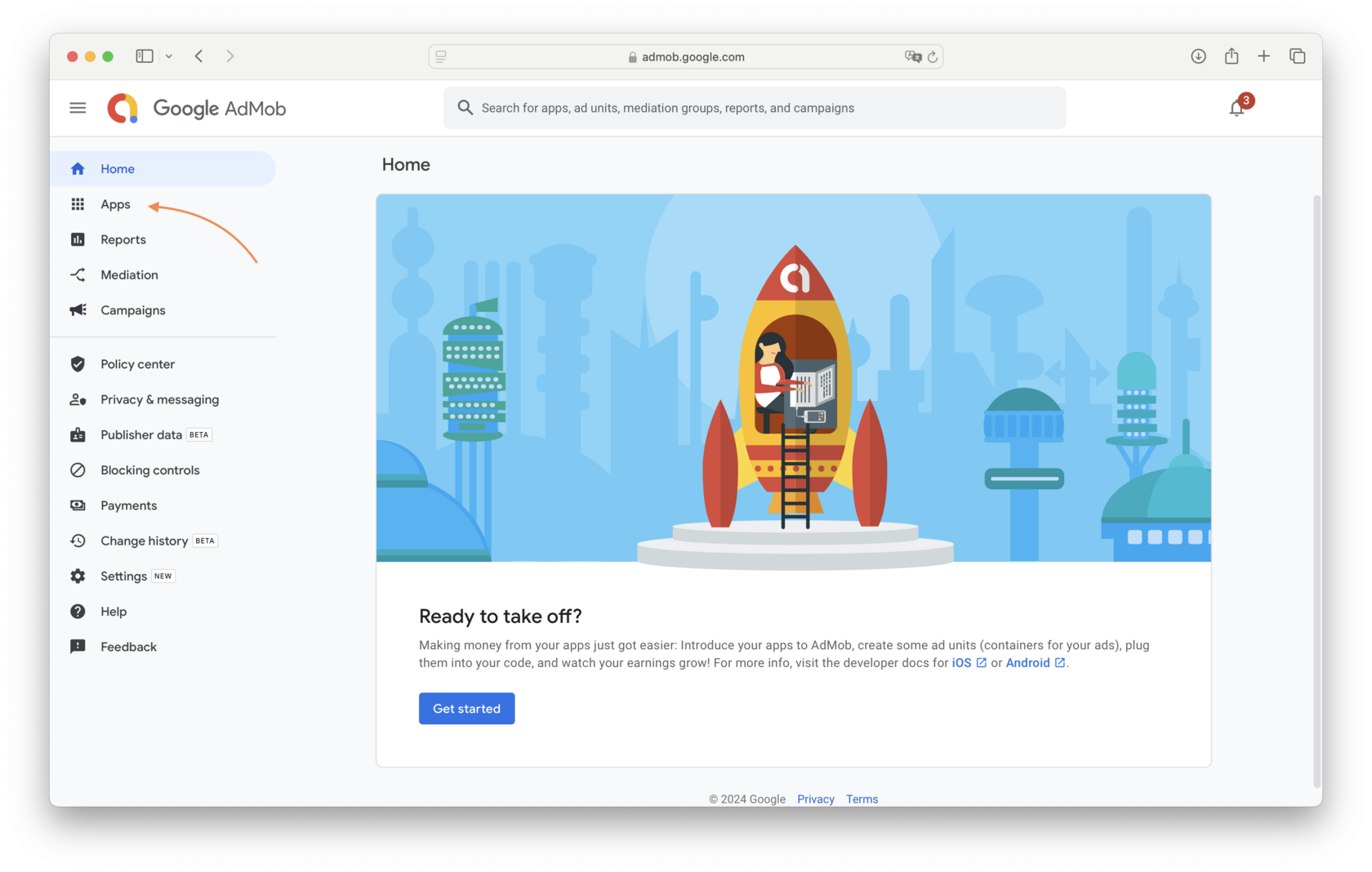The width and height of the screenshot is (1372, 872).
Task: Click the Help question mark icon
Action: click(78, 612)
